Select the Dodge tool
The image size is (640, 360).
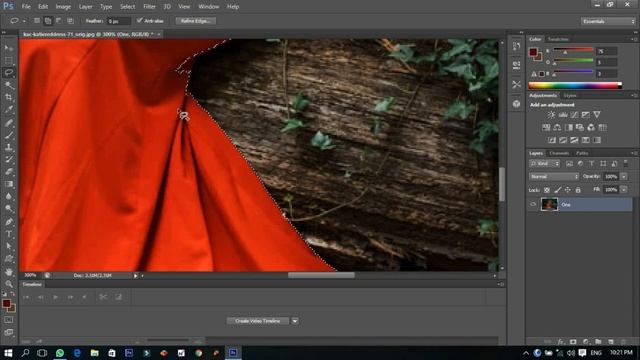(9, 209)
